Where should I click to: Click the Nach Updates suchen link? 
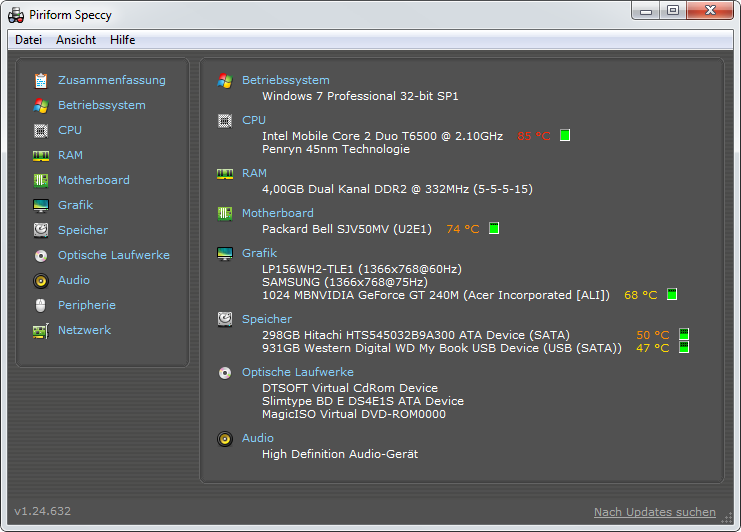(655, 512)
